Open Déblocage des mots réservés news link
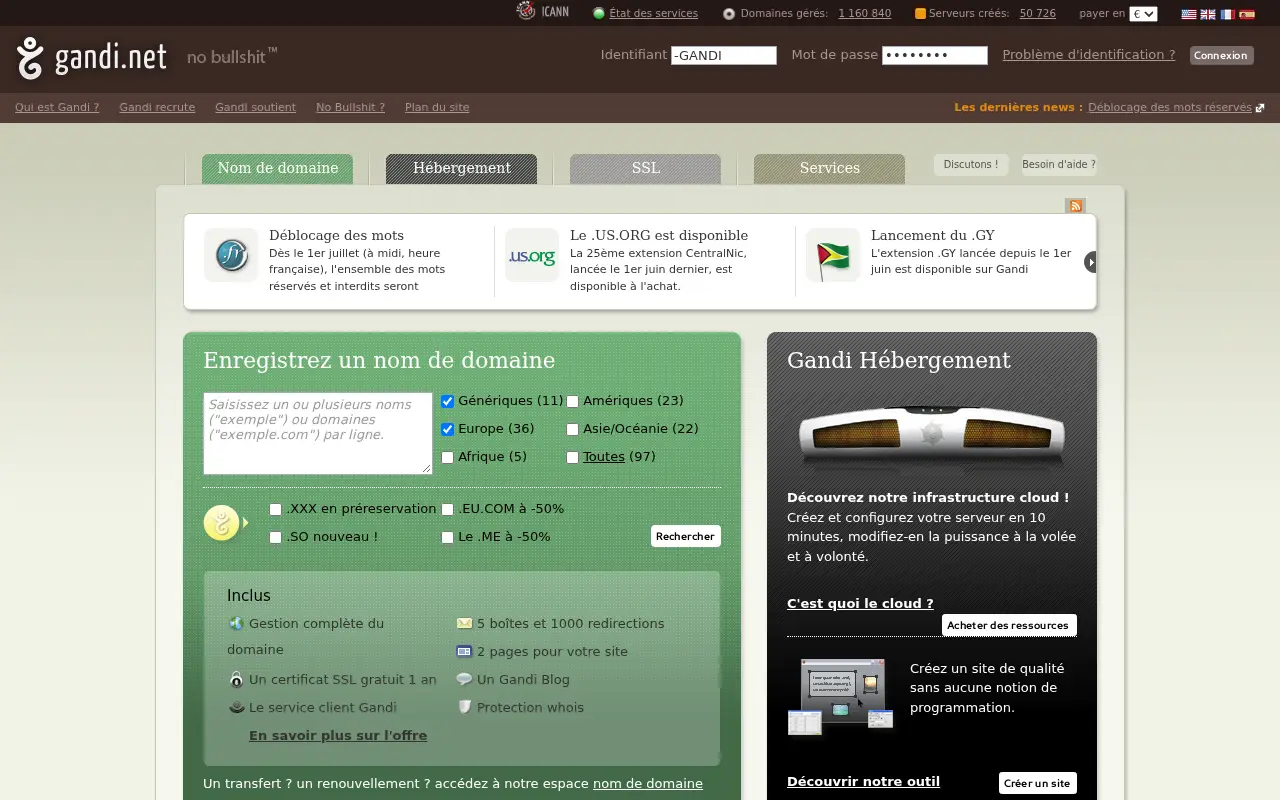 pos(1170,107)
